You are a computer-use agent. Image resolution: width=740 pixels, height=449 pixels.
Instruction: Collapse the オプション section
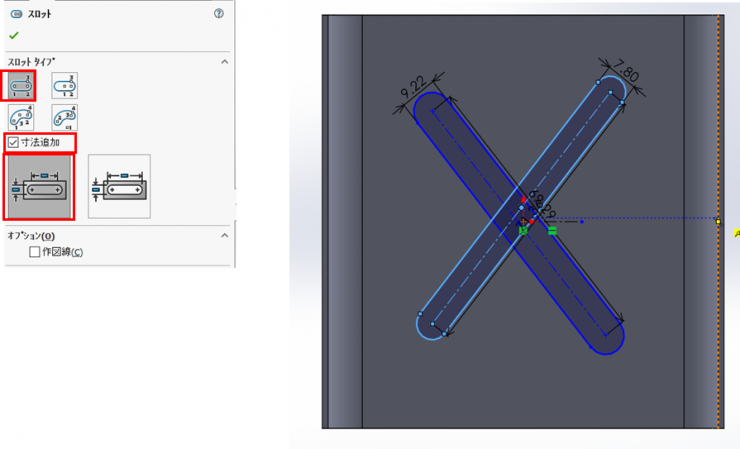(224, 236)
